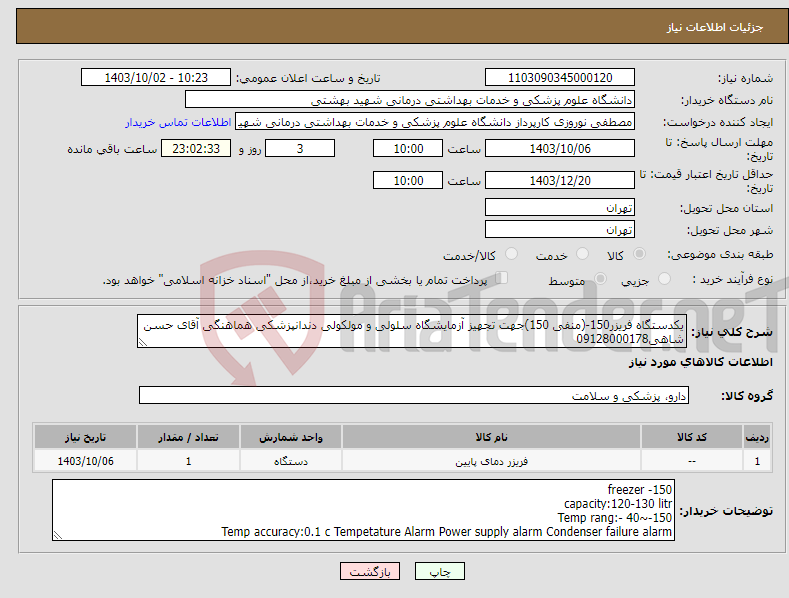Click the دستگاه unit cell
The image size is (789, 598).
[291, 461]
